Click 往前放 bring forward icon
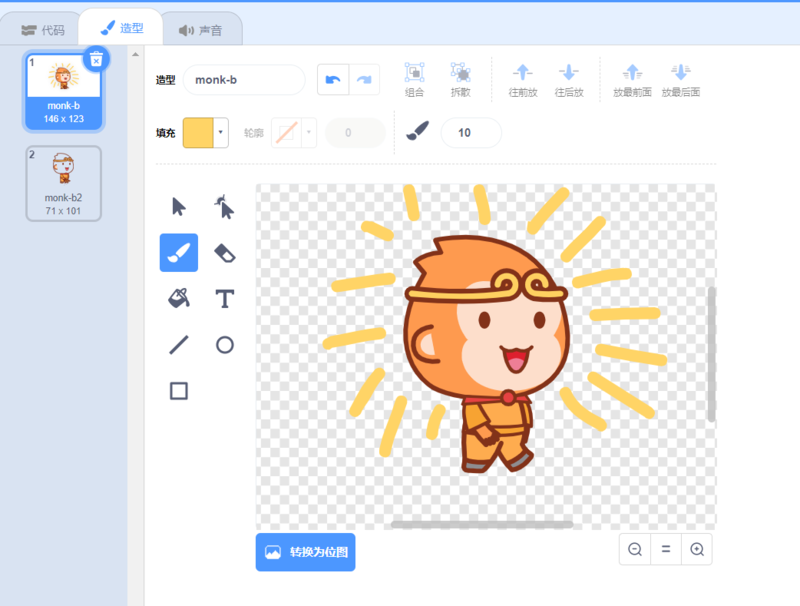This screenshot has width=800, height=606. [x=523, y=72]
